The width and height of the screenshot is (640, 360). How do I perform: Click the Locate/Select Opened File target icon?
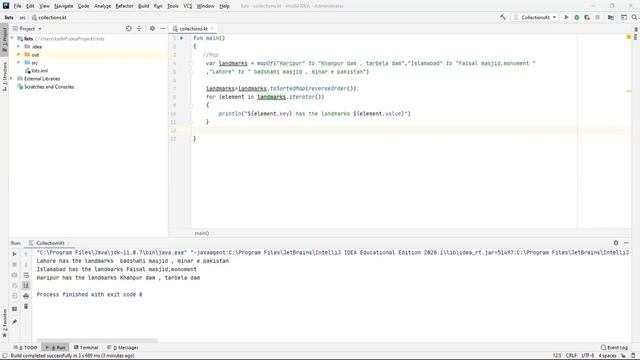[x=129, y=29]
